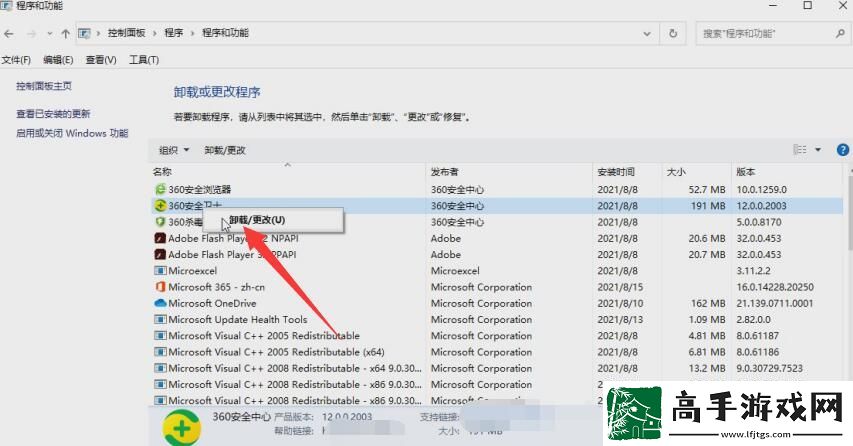Select the Microsoft OneDrive row text
Viewport: 853px width, 446px height.
tap(212, 303)
